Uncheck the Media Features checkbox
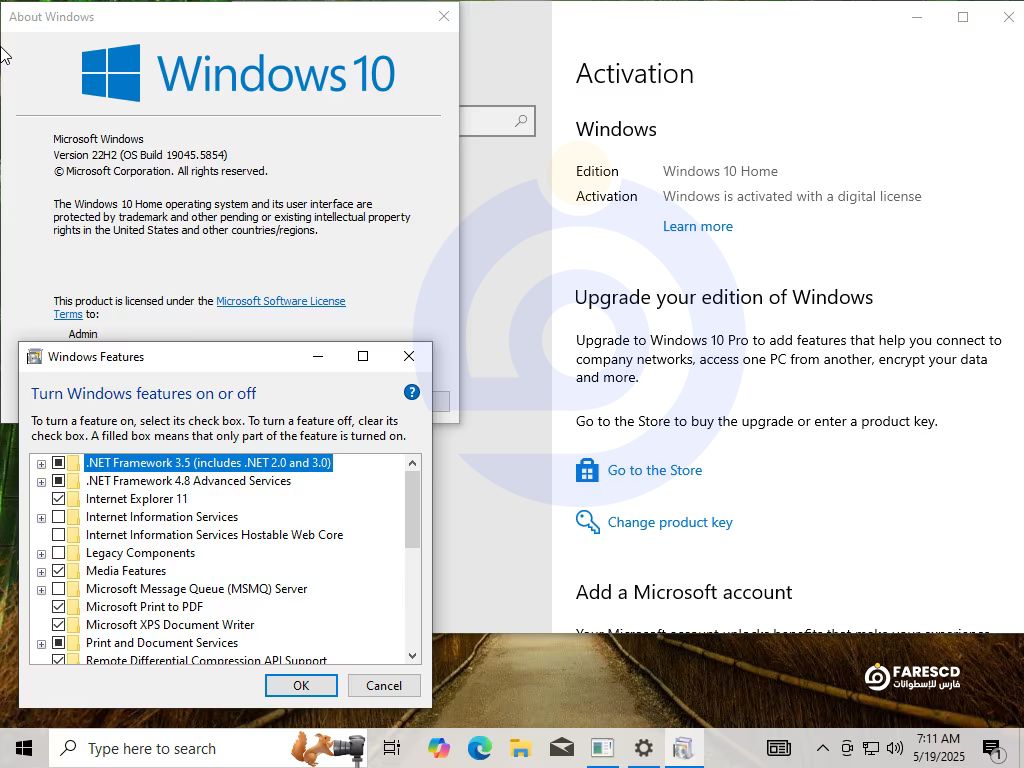Image resolution: width=1024 pixels, height=768 pixels. [x=58, y=571]
